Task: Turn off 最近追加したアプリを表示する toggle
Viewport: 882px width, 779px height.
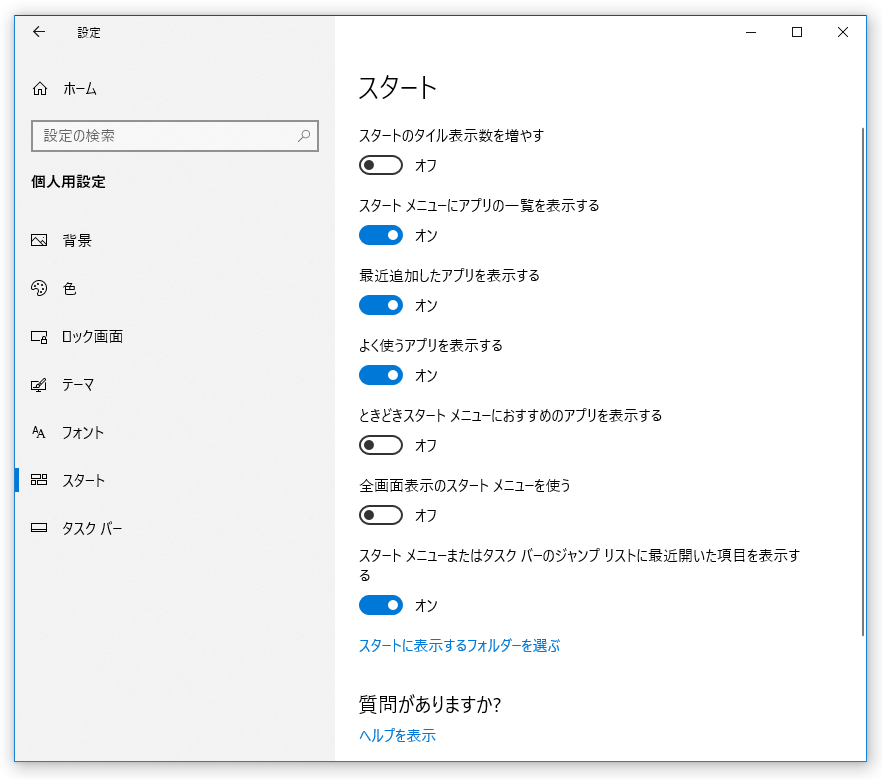Action: coord(381,305)
